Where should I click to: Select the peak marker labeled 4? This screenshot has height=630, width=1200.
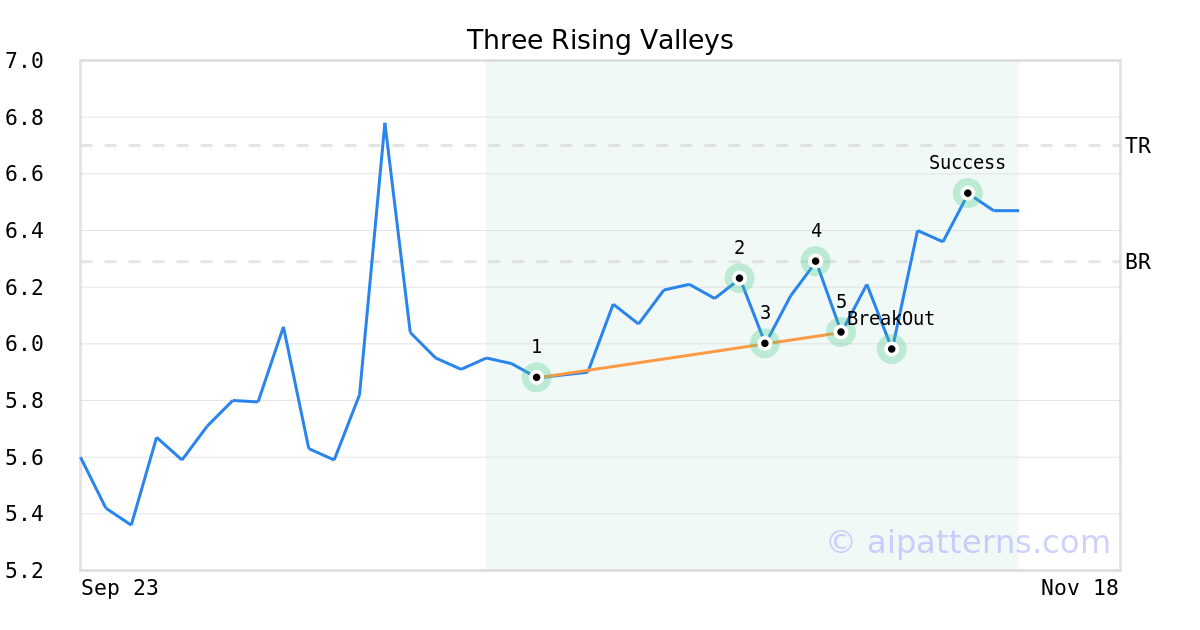[816, 261]
